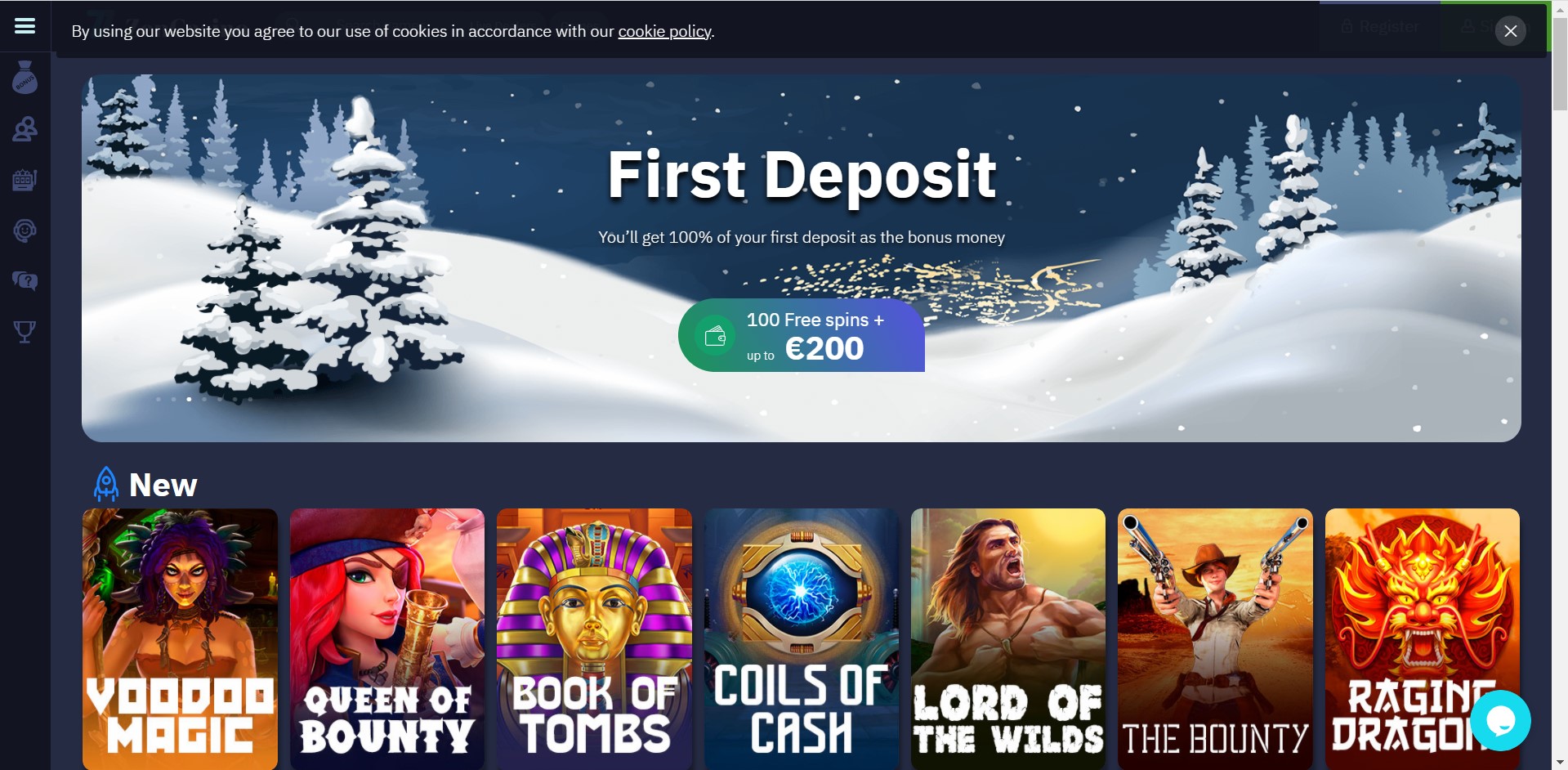Launch the Book of Tombs game

594,639
